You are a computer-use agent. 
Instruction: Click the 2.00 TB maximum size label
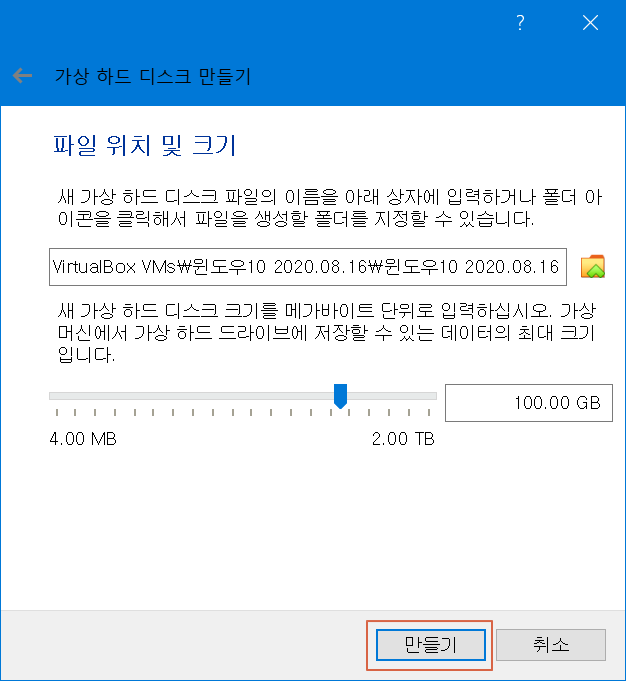click(x=403, y=439)
